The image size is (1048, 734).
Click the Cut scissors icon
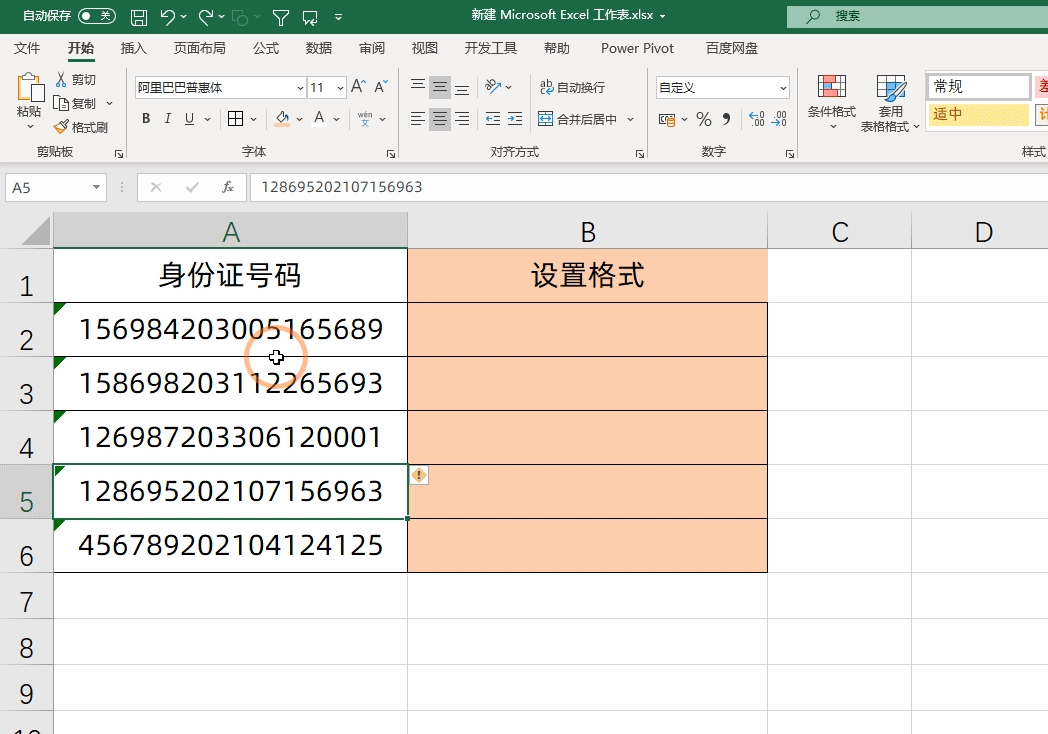[61, 80]
